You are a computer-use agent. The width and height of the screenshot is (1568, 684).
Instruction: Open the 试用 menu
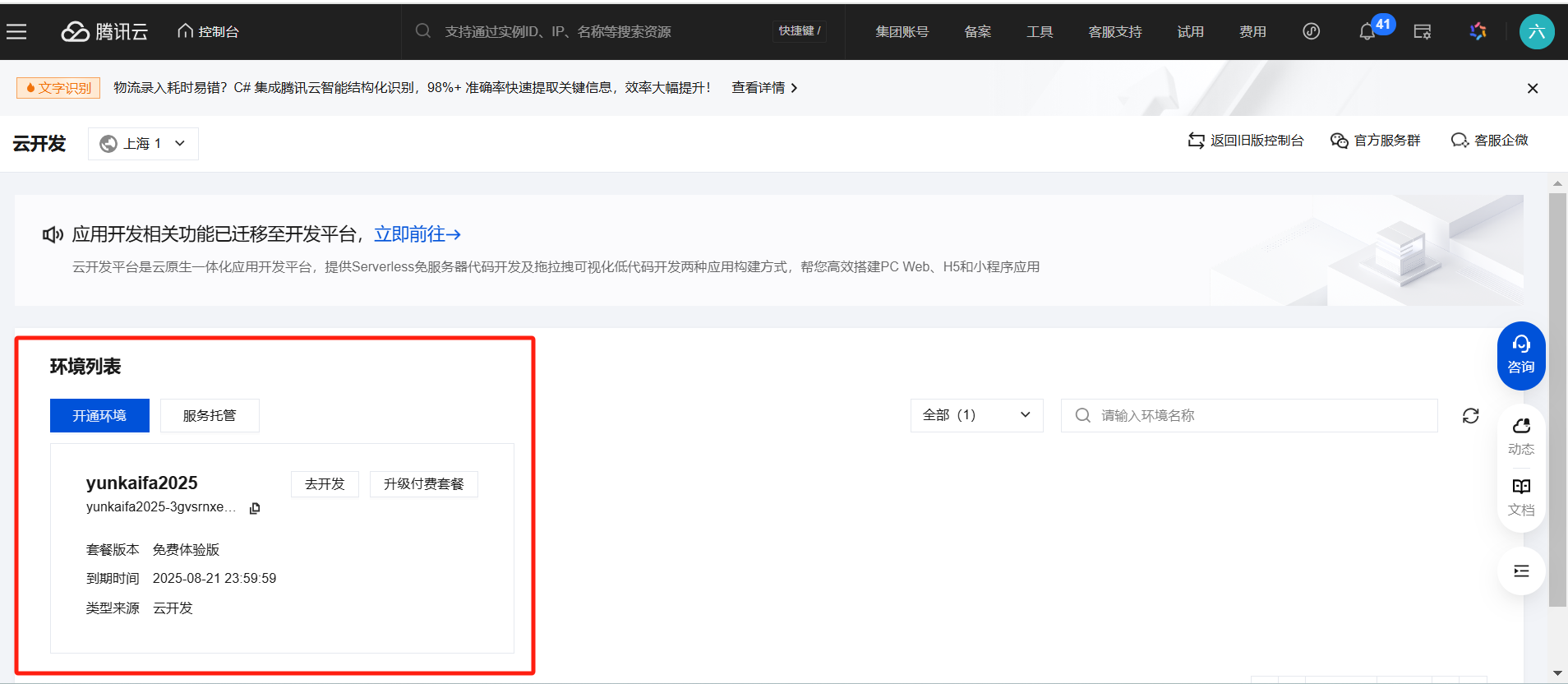[1190, 31]
